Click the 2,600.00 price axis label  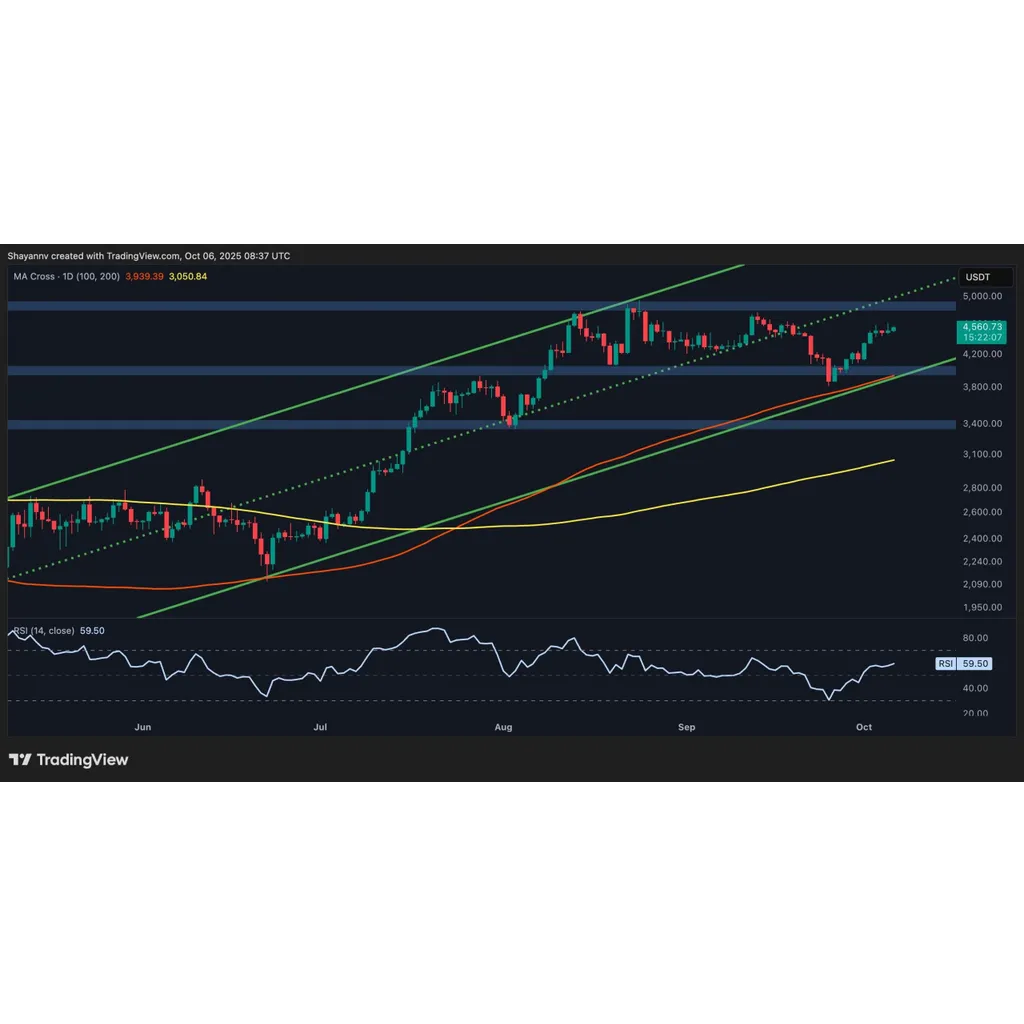click(982, 512)
